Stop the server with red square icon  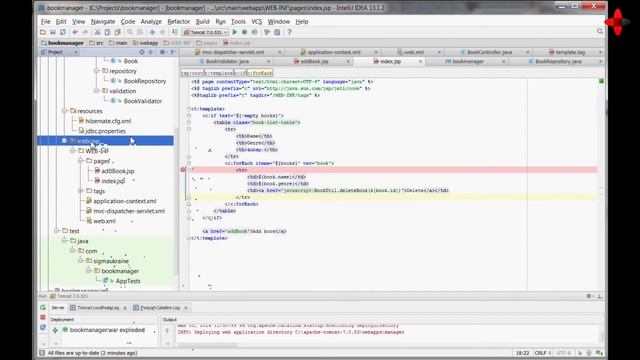pyautogui.click(x=43, y=317)
